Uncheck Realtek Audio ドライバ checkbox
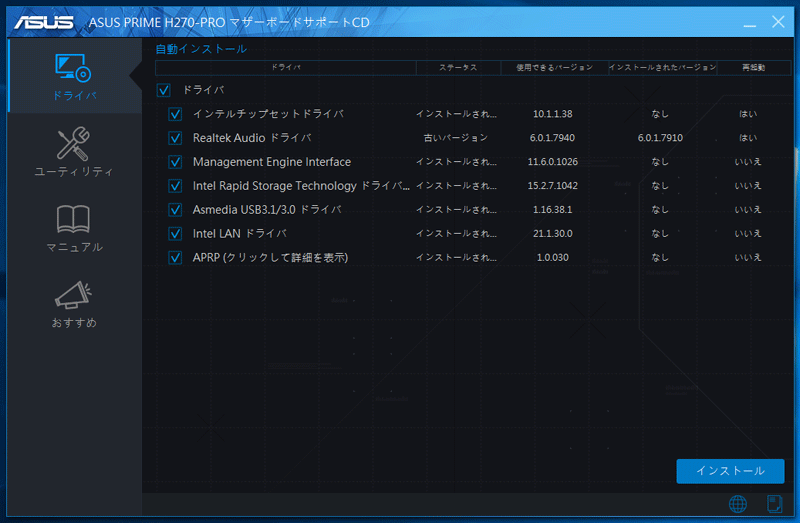 [x=175, y=138]
